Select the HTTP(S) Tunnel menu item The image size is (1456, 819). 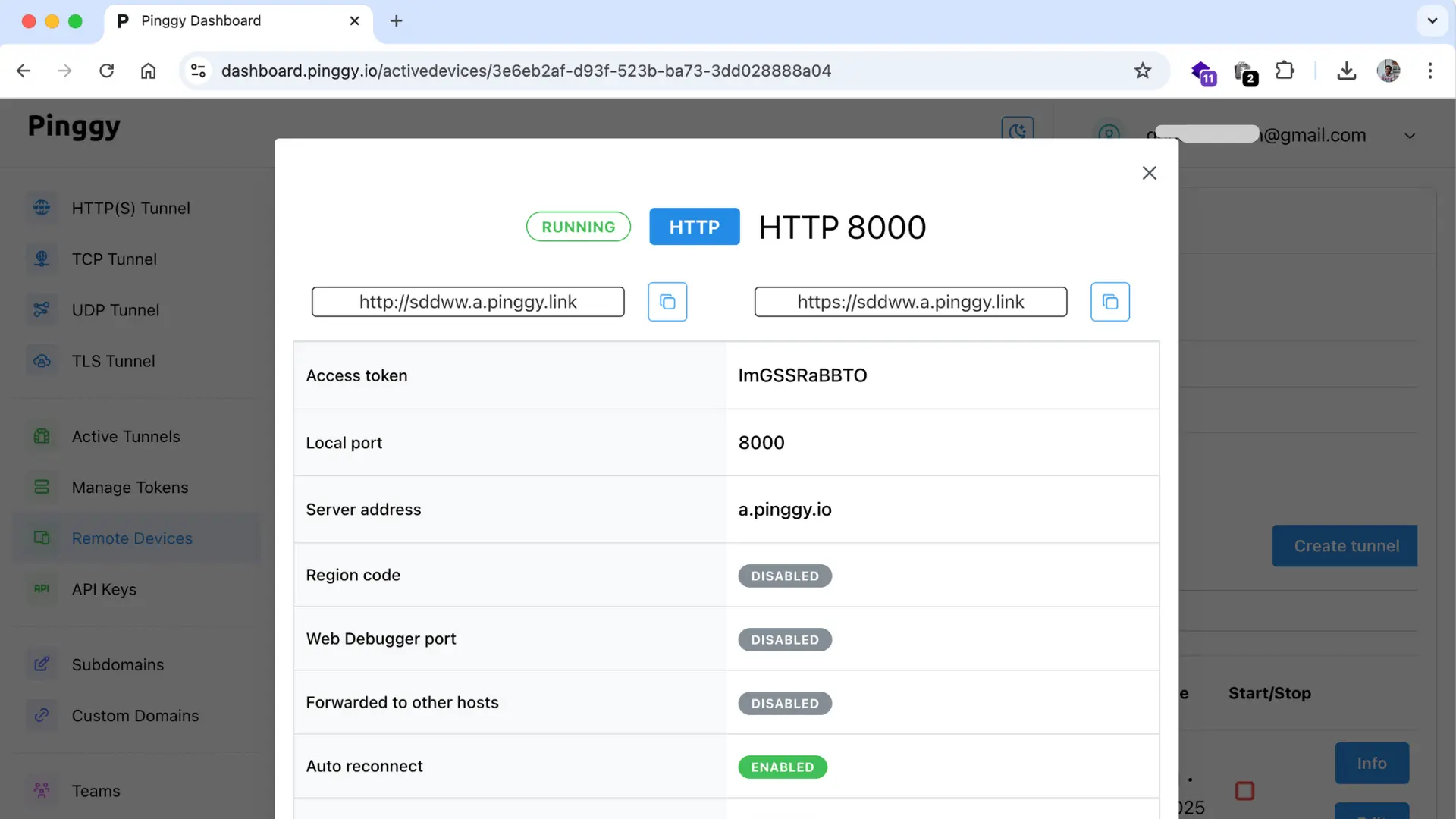(x=131, y=209)
